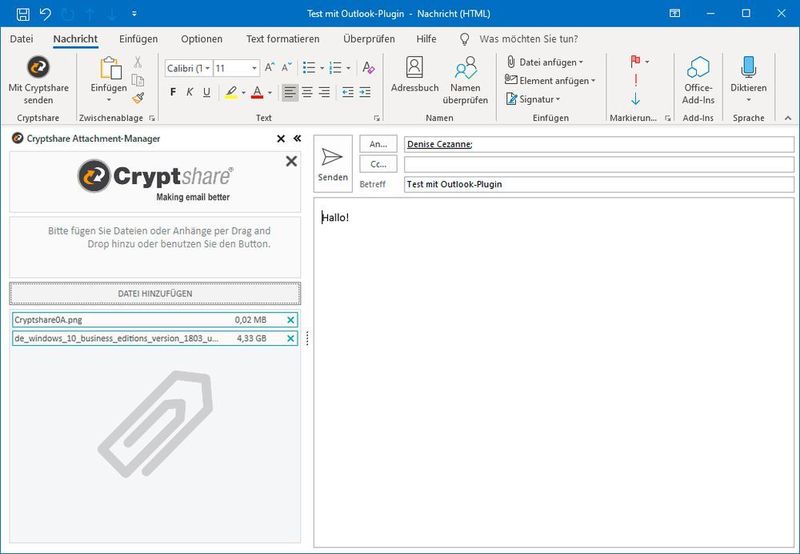Toggle underline (U) formatting

pyautogui.click(x=207, y=92)
